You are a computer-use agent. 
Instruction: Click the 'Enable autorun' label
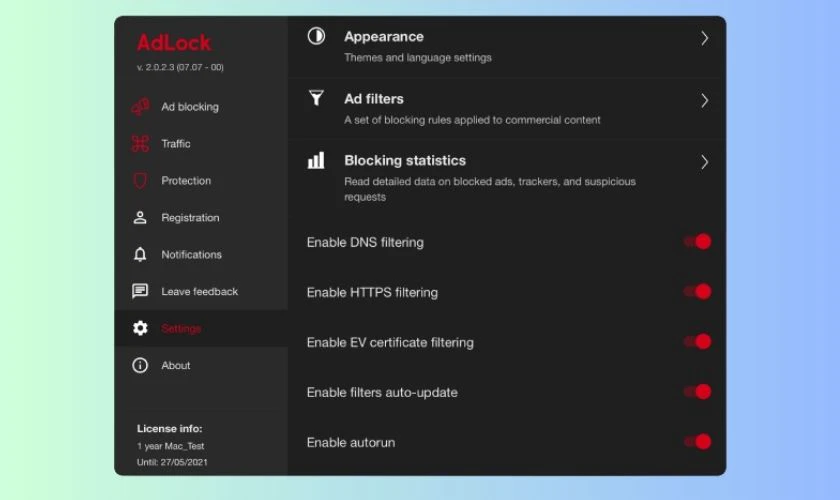(x=350, y=443)
